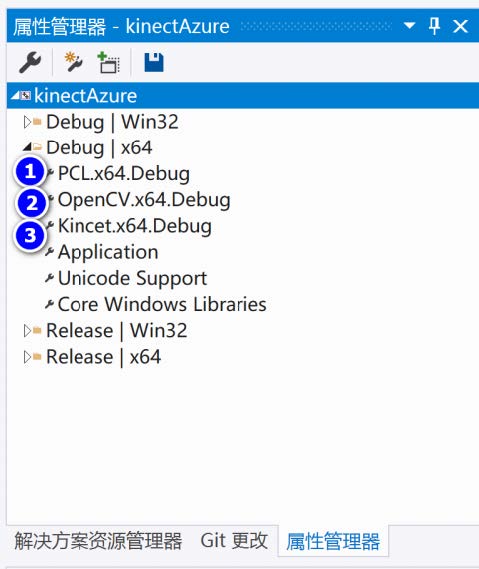The width and height of the screenshot is (479, 569).
Task: Collapse the Debug | x64 configuration
Action: click(27, 147)
